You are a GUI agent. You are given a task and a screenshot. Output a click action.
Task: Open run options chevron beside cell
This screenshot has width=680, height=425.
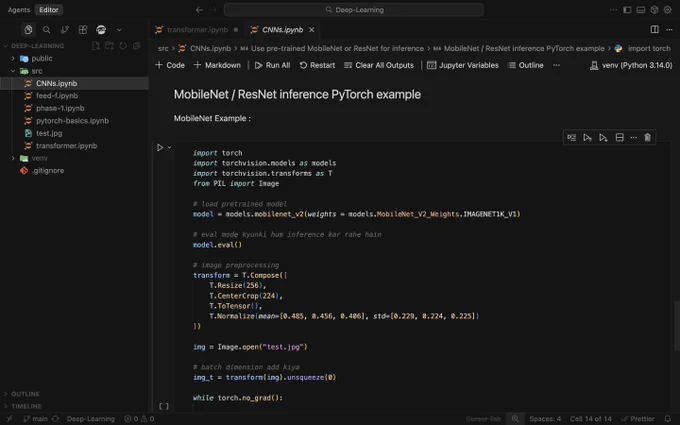coord(170,147)
